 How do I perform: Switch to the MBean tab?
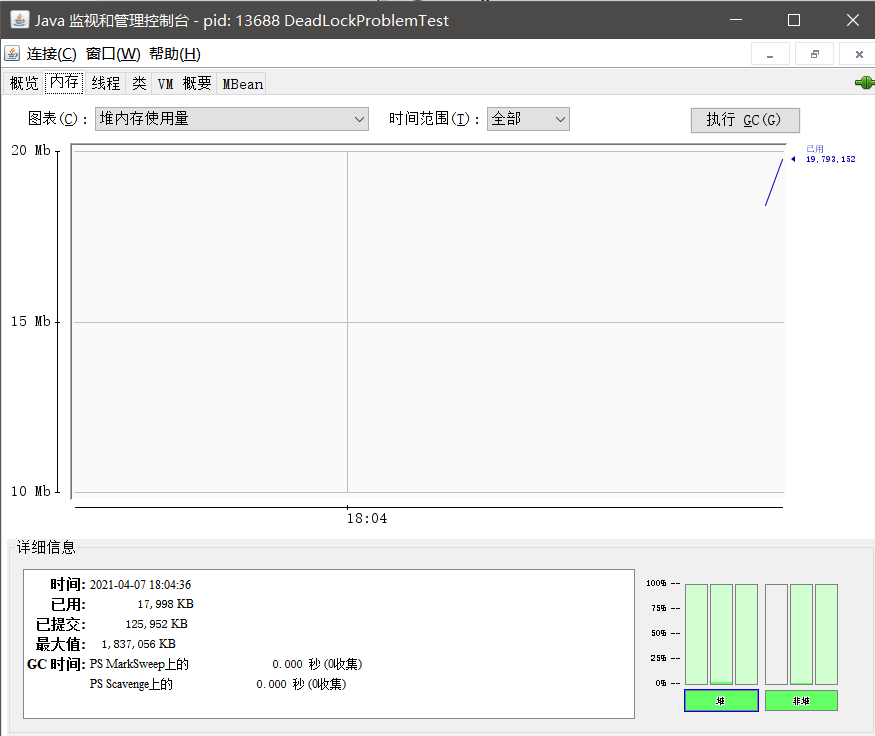[242, 84]
